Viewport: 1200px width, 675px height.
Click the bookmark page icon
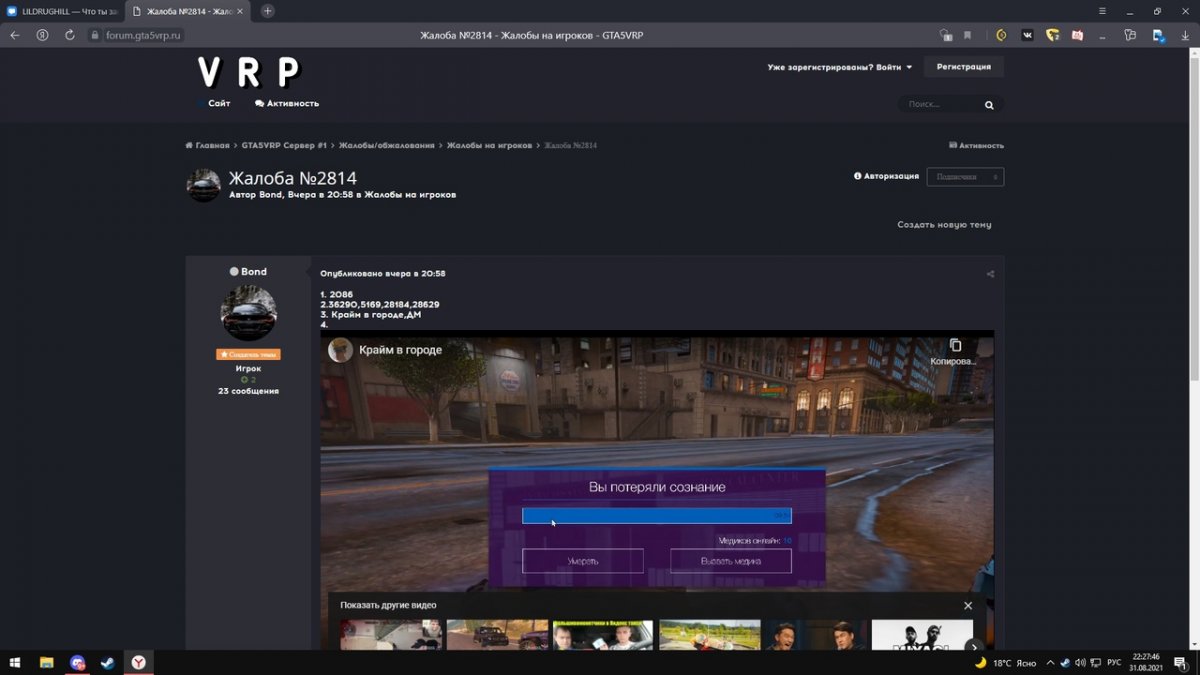(967, 35)
